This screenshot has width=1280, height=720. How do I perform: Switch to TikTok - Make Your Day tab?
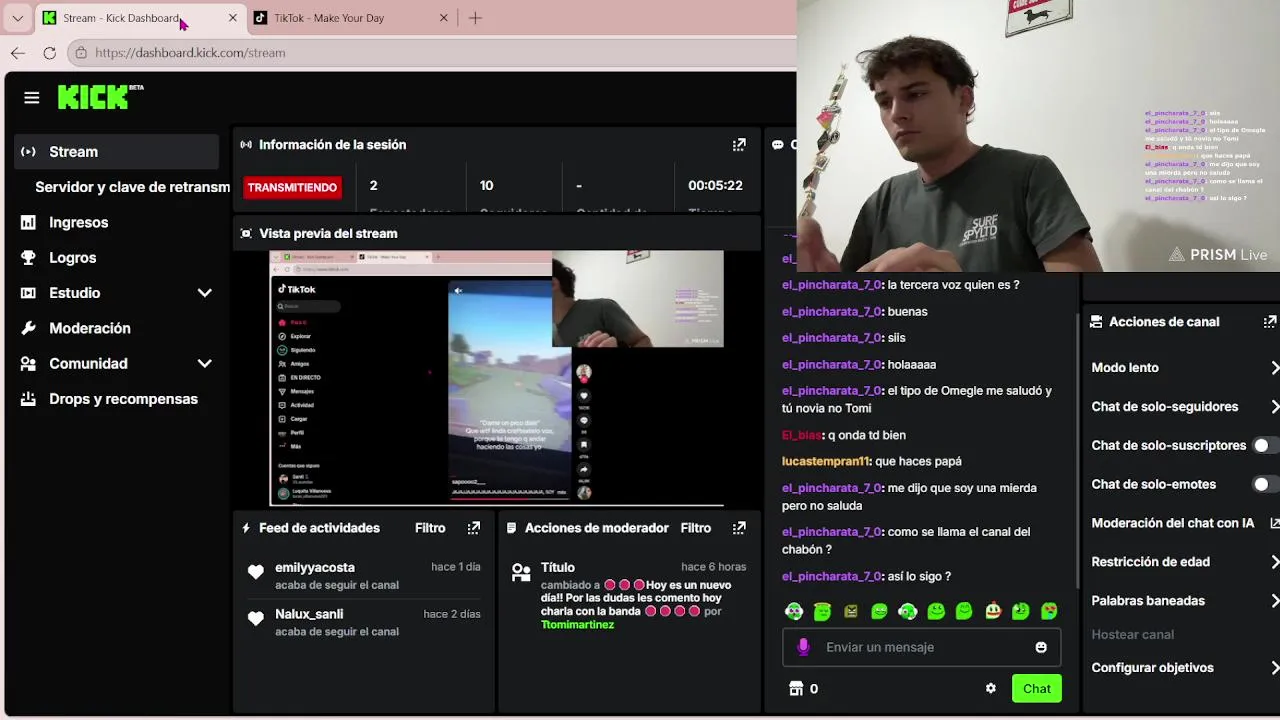pyautogui.click(x=351, y=18)
